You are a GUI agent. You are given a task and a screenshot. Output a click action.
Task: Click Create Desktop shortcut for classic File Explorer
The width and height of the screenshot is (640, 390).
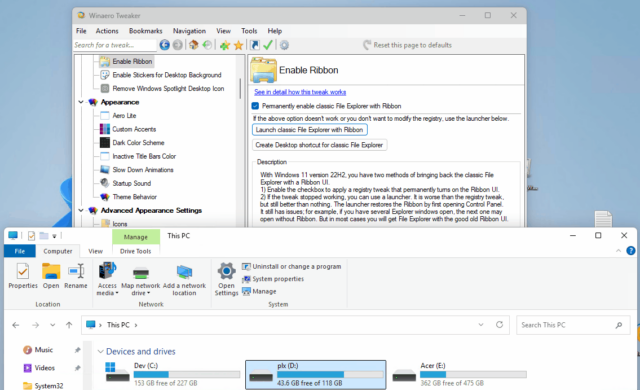point(319,145)
